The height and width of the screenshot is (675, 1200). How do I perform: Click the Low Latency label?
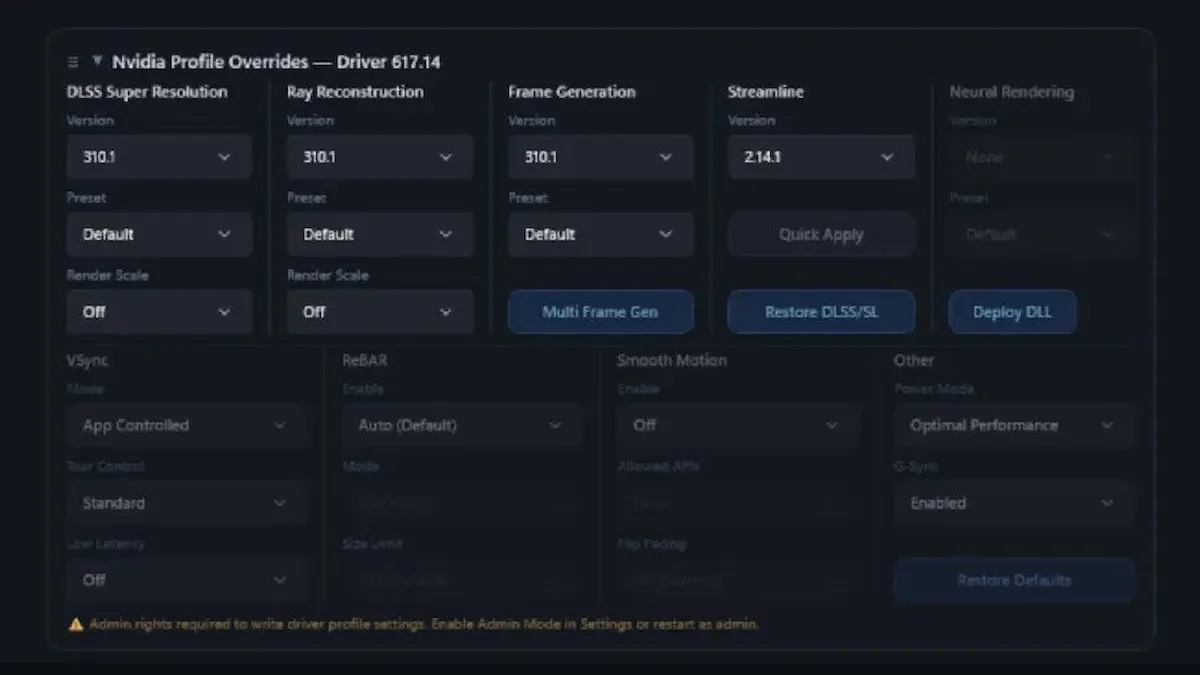[106, 544]
